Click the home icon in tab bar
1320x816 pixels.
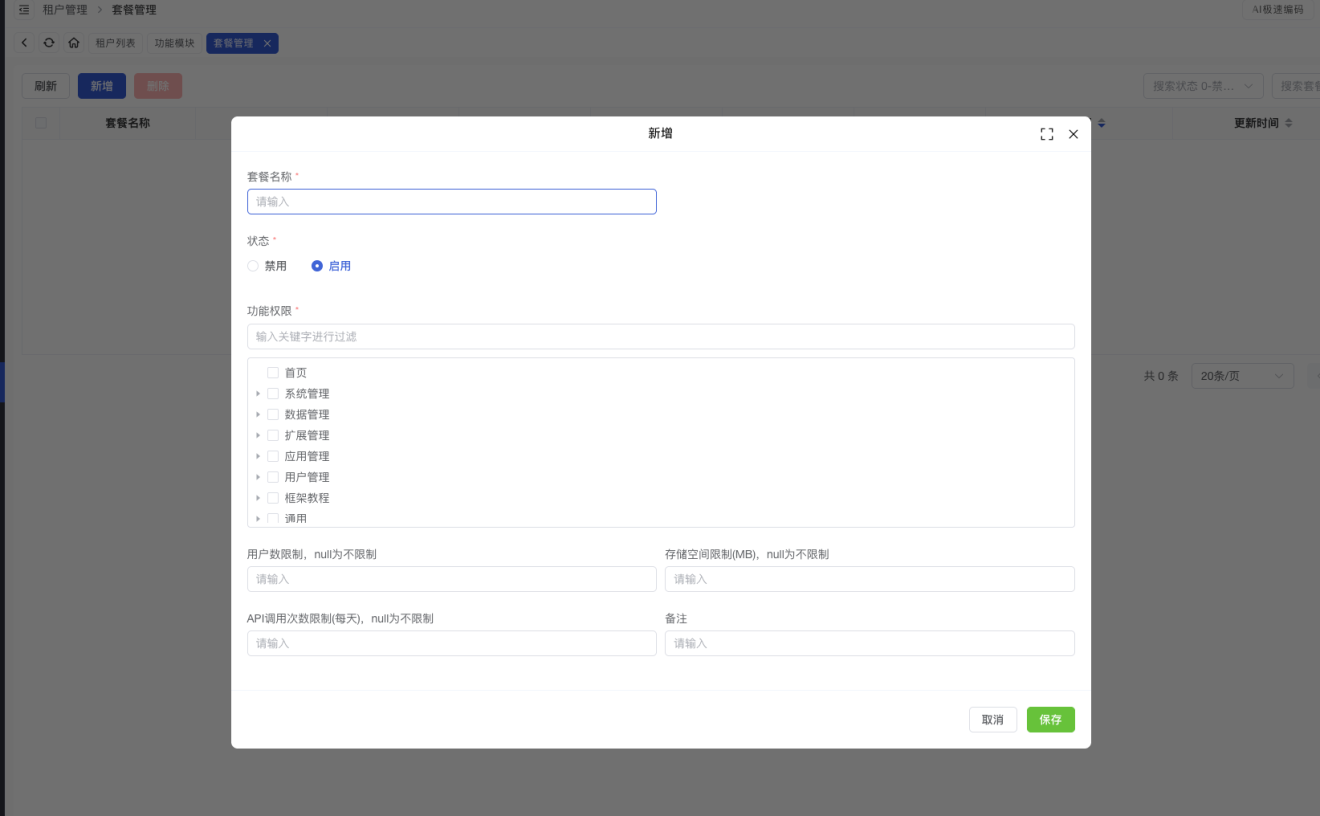click(x=74, y=43)
